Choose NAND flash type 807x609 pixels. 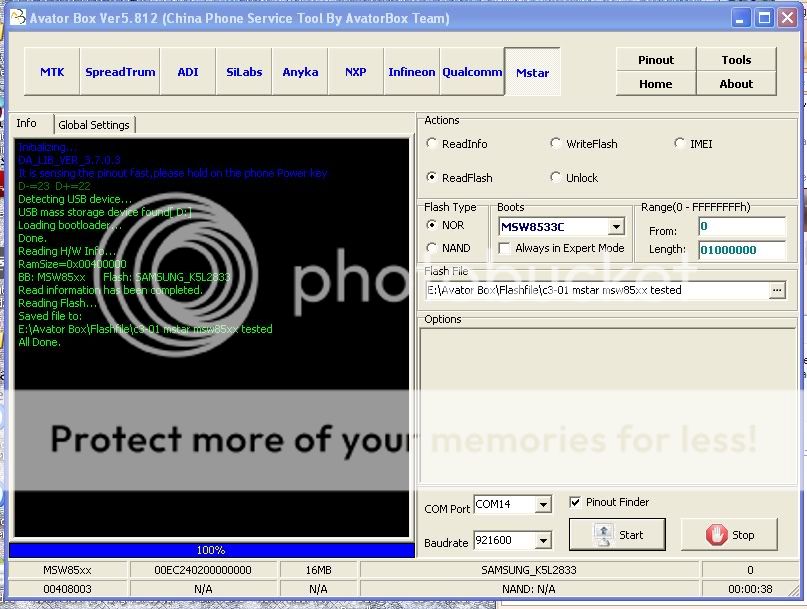click(x=448, y=248)
